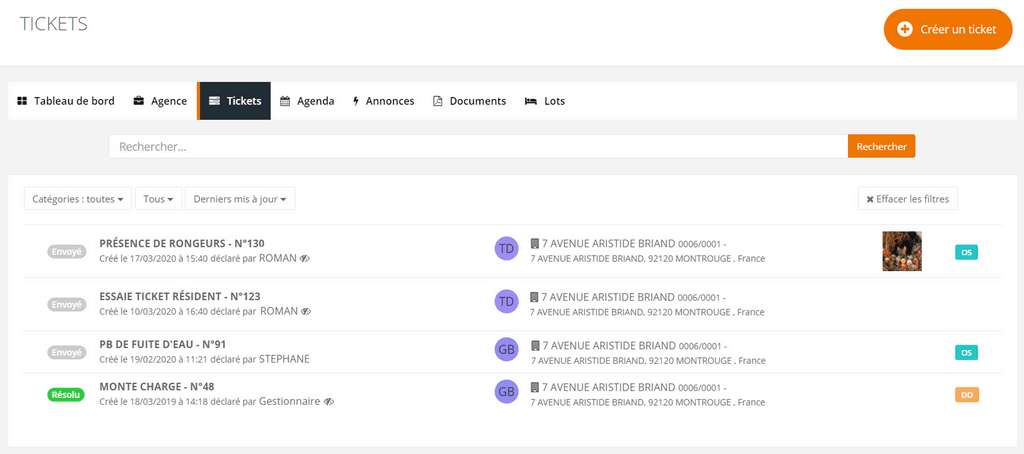The image size is (1024, 454).
Task: Toggle the eye icon next to Gestionnaire
Action: point(329,402)
